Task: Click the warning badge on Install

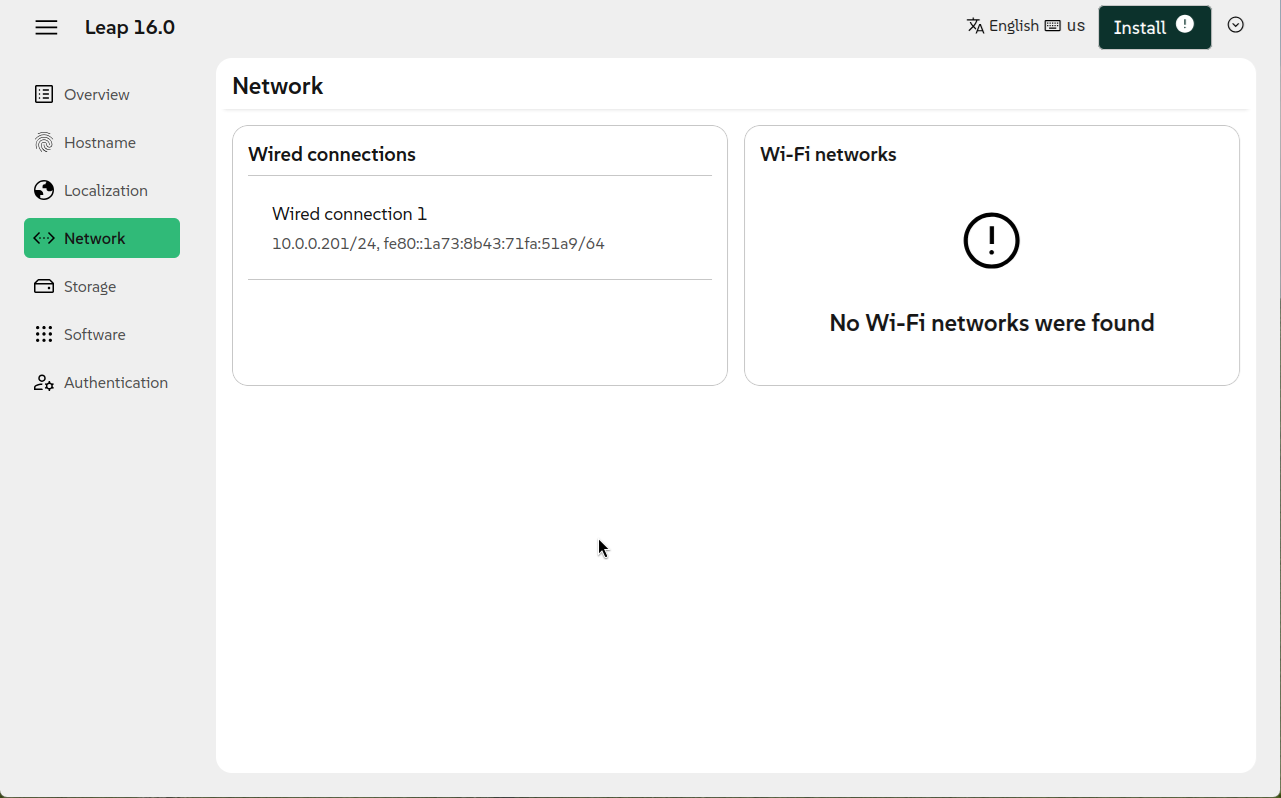Action: point(1185,24)
